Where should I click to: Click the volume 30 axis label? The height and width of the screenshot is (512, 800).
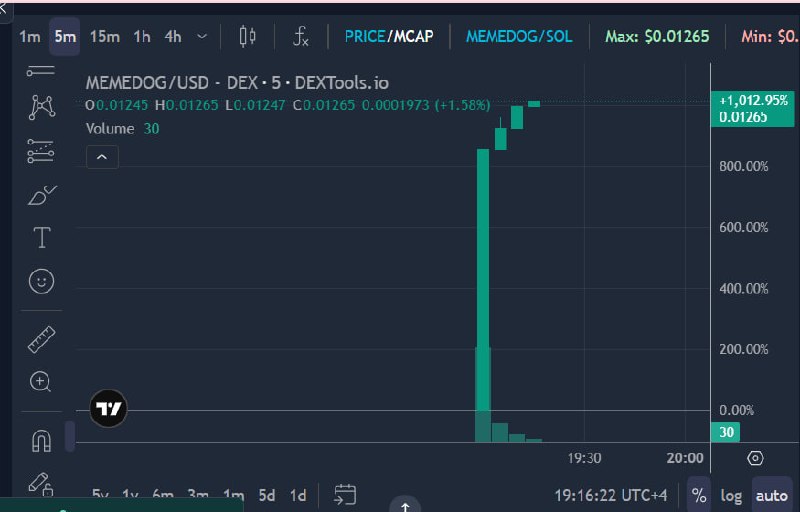[725, 432]
